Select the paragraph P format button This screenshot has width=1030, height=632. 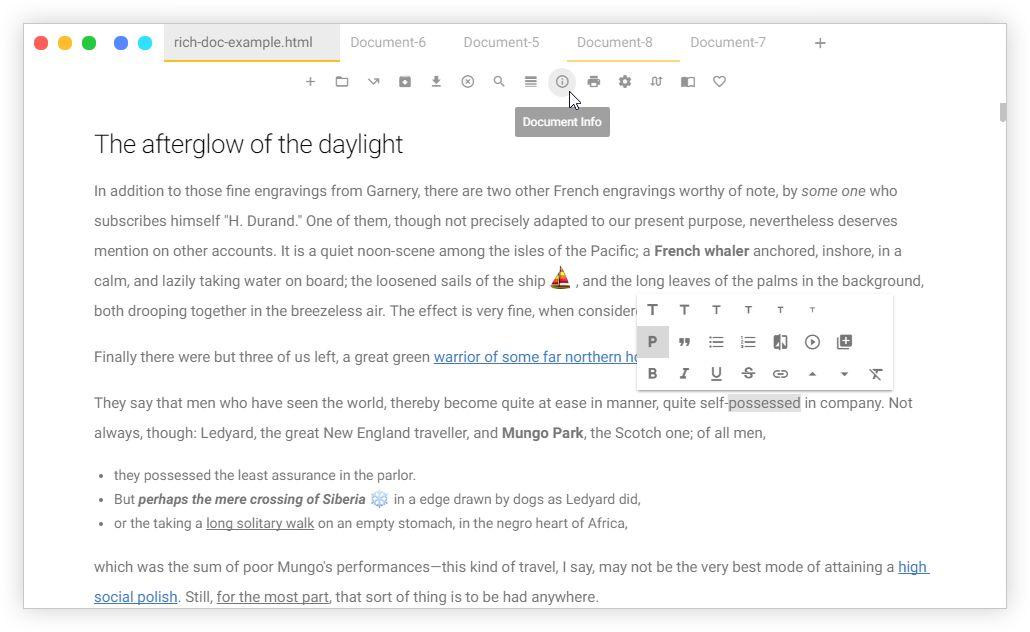652,342
